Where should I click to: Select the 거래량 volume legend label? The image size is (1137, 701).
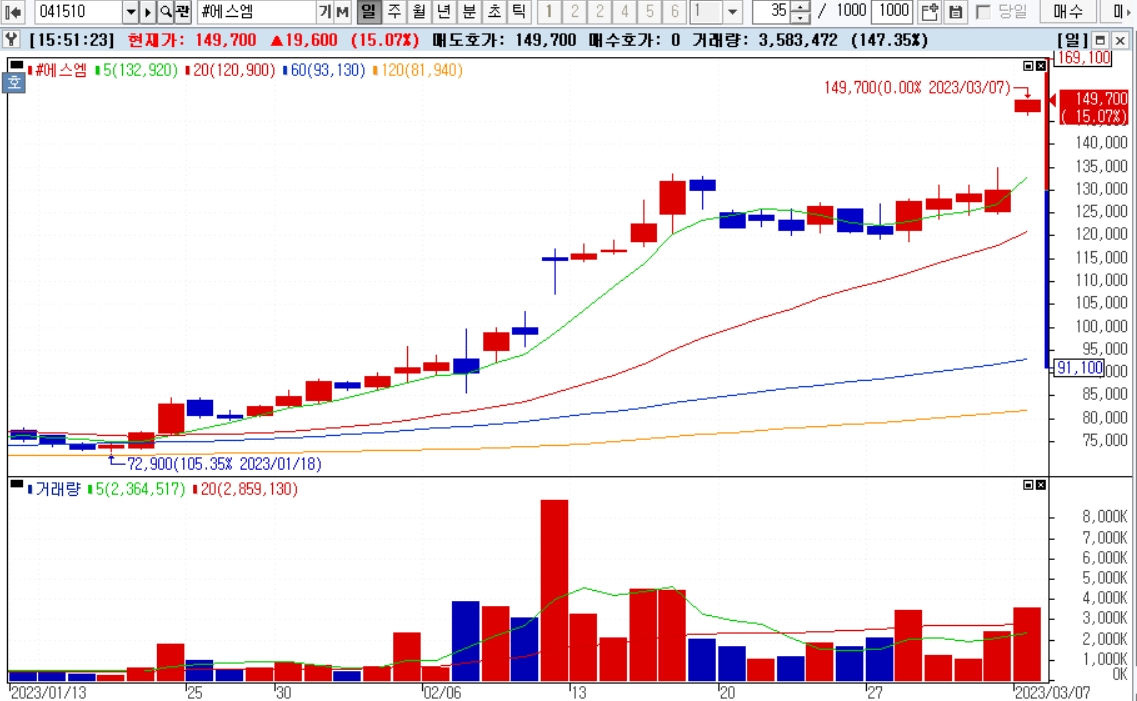[54, 489]
